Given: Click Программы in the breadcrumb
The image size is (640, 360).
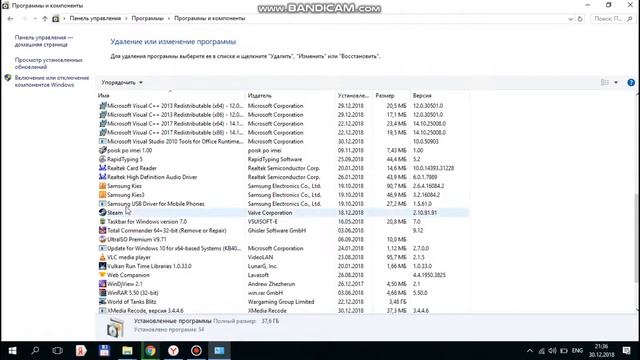Looking at the screenshot, I should click(x=147, y=18).
